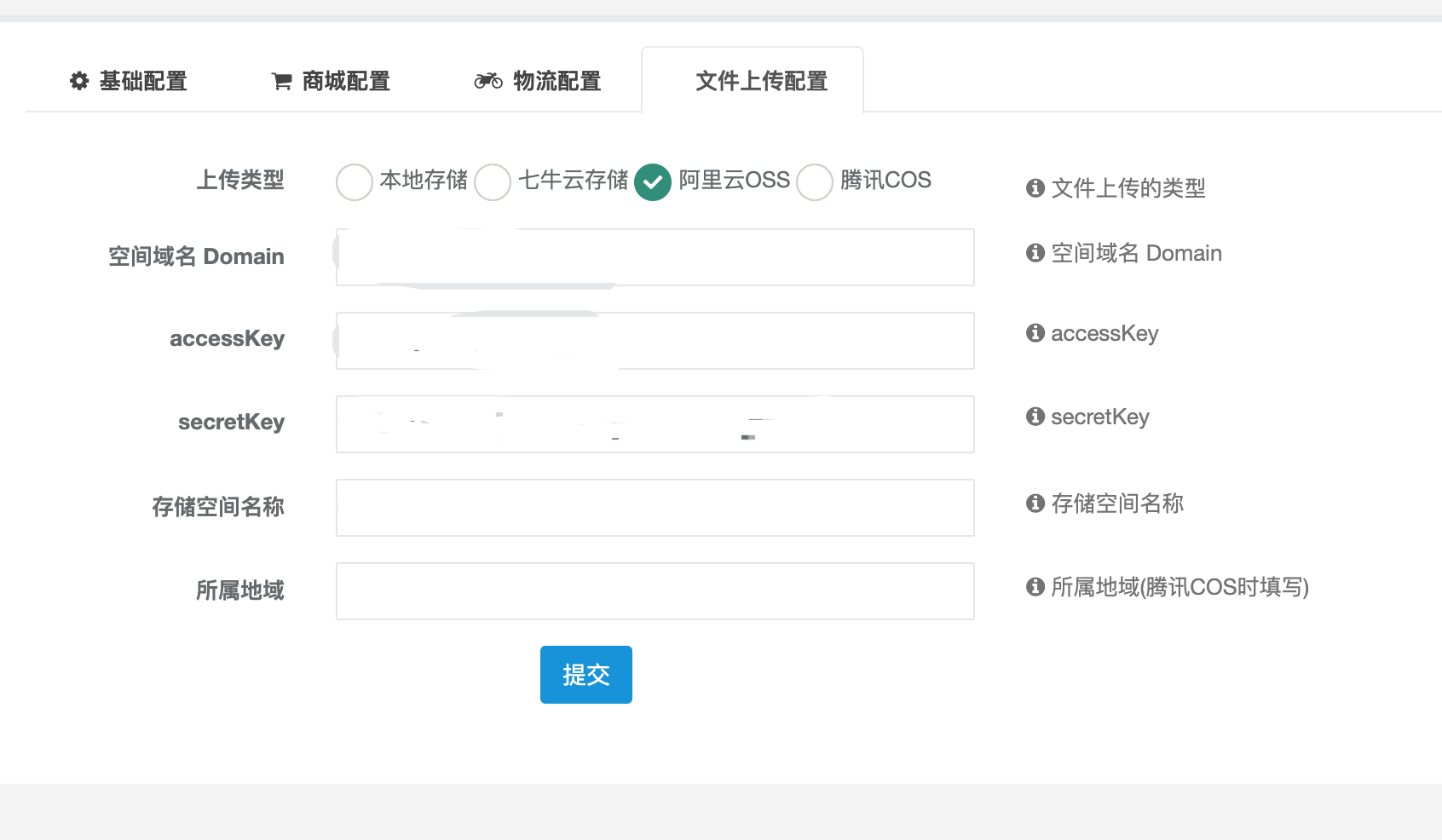Viewport: 1442px width, 840px height.
Task: Click the 所属地域(腾讯COS时填写) help text
Action: [x=1180, y=587]
